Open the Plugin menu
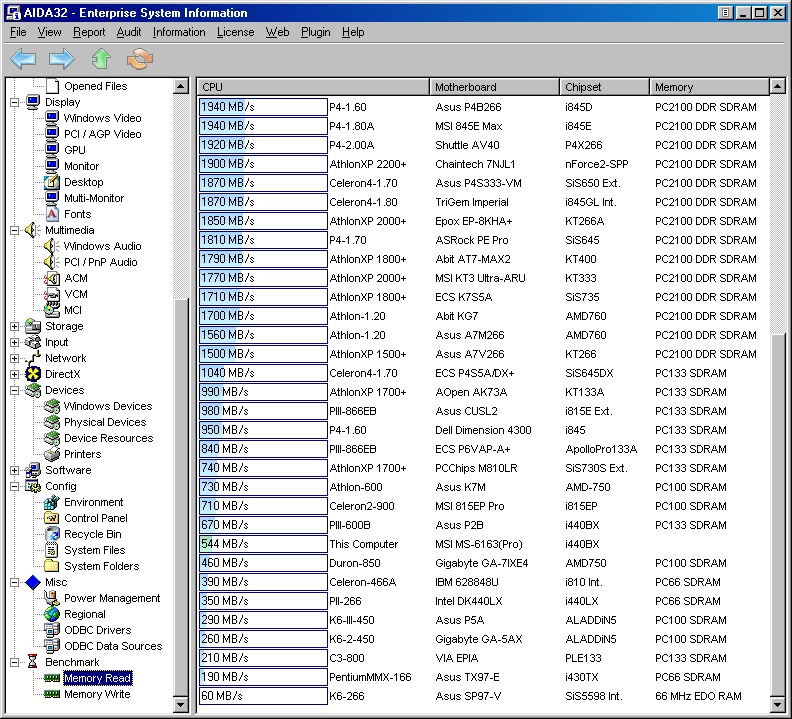This screenshot has width=792, height=719. coord(315,32)
